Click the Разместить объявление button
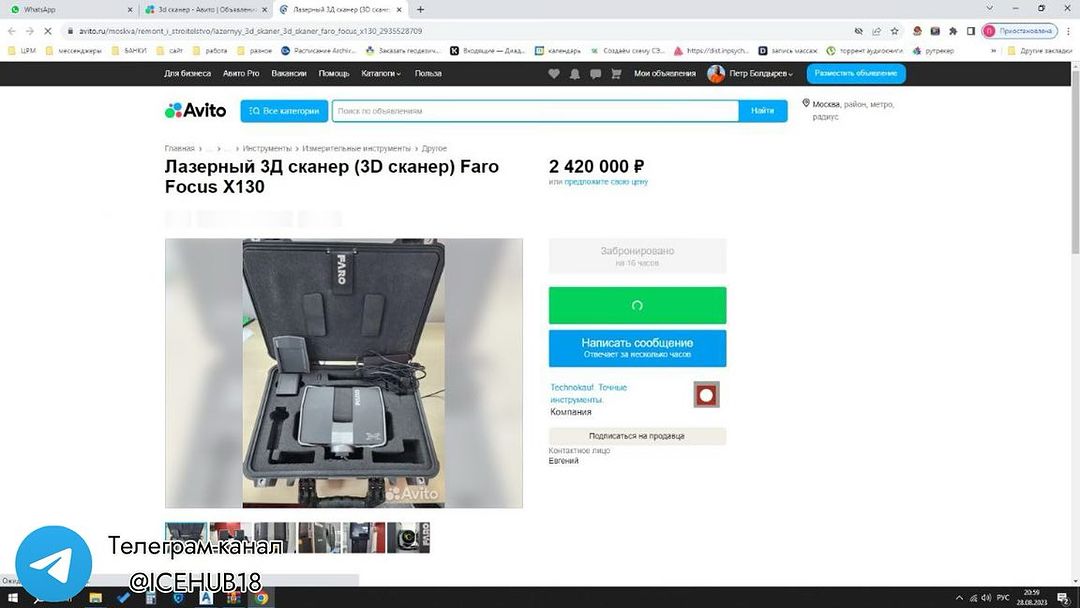 point(855,74)
